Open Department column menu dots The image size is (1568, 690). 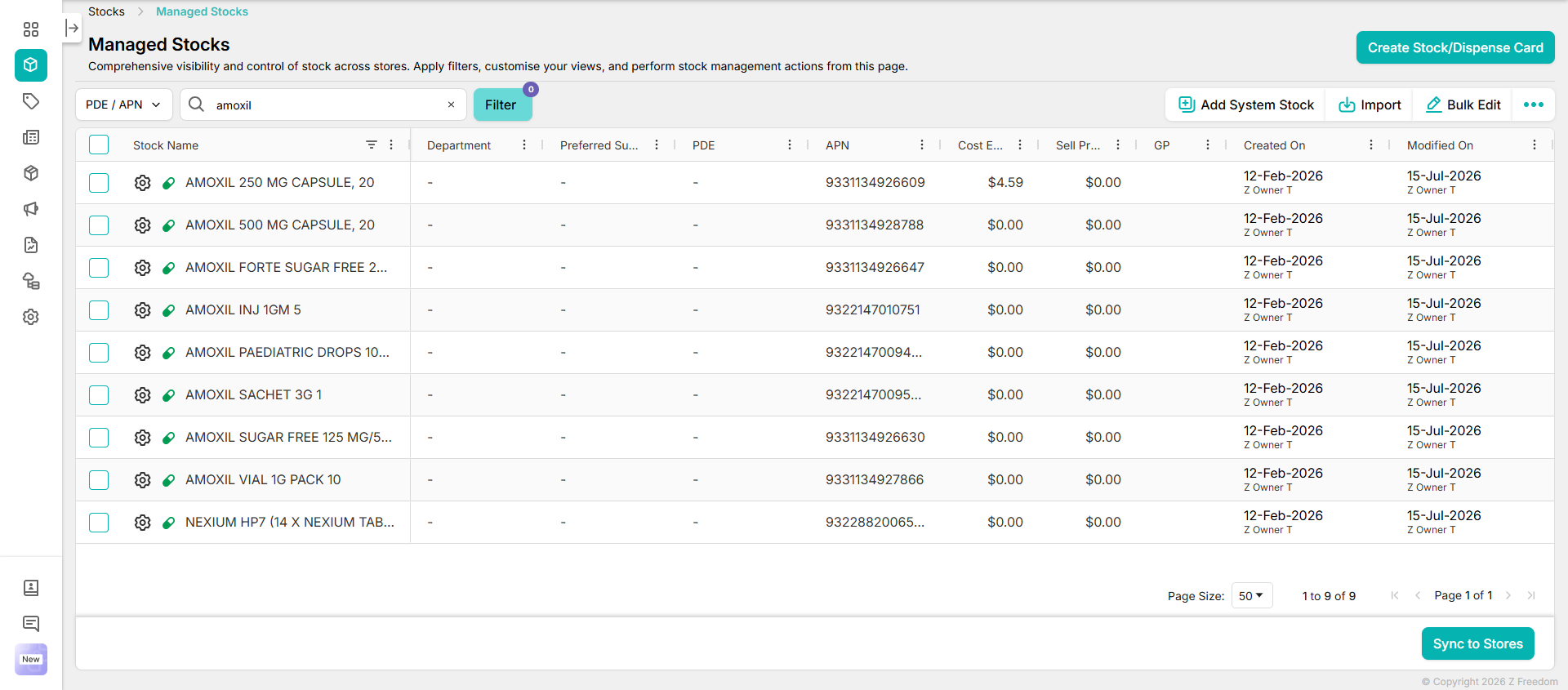click(524, 145)
